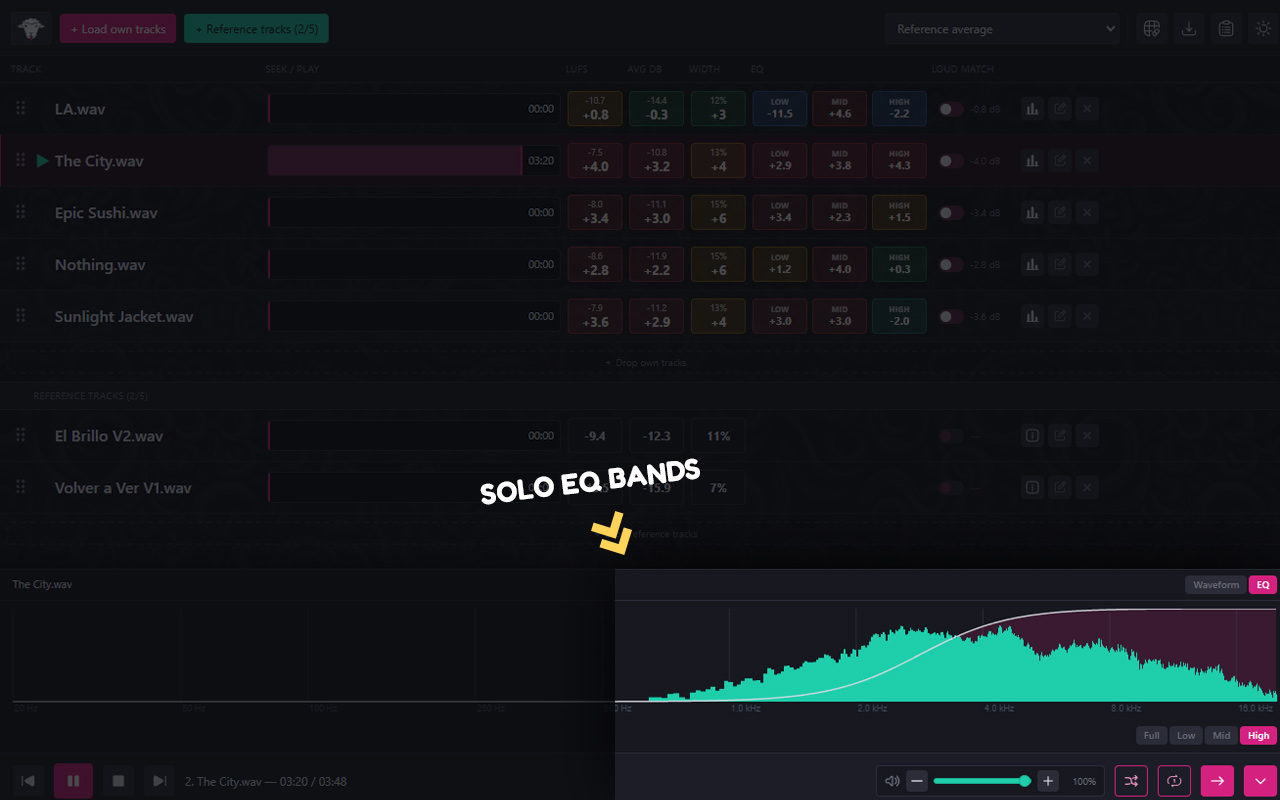This screenshot has width=1280, height=800.
Task: Open bar chart analysis for LA.wav
Action: pos(1032,109)
